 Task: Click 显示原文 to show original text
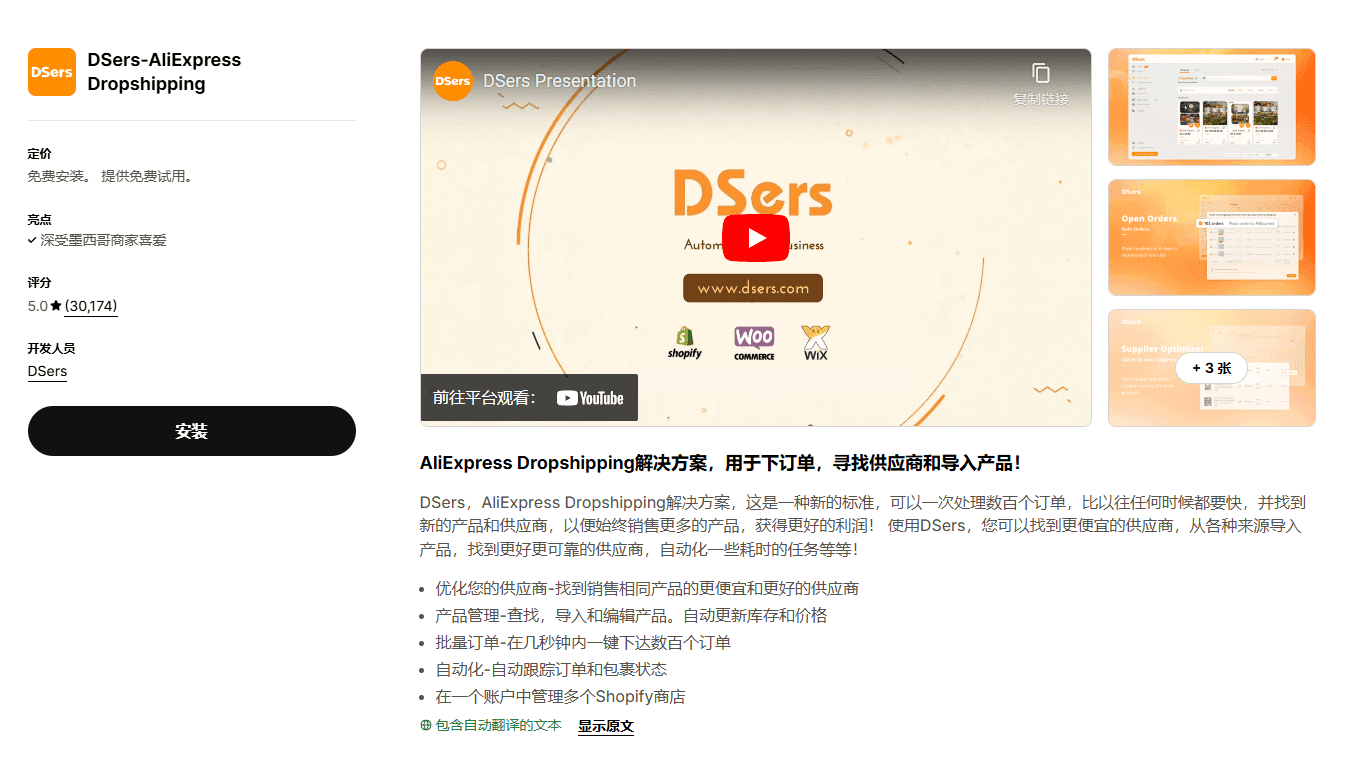(606, 726)
